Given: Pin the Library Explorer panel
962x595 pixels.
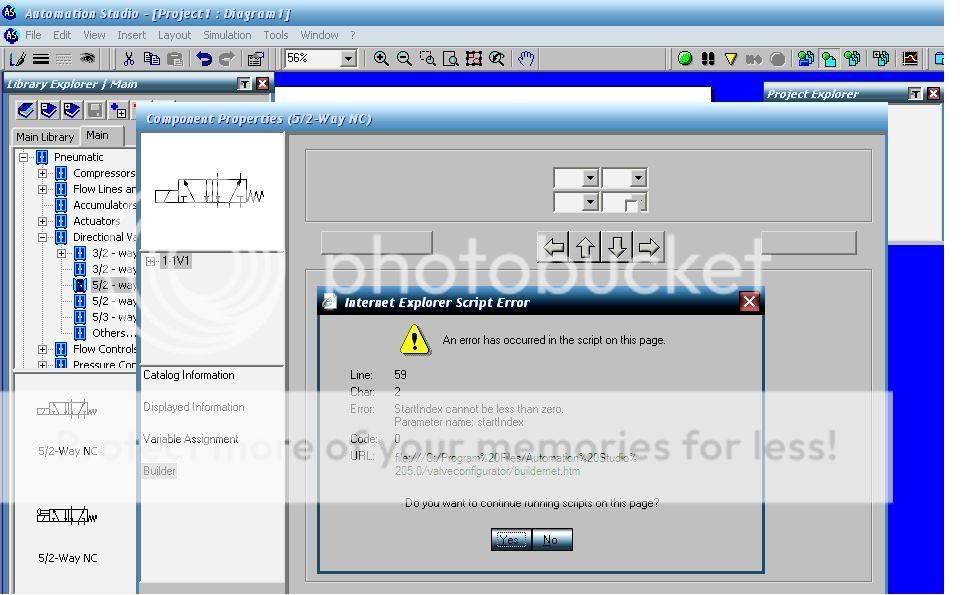Looking at the screenshot, I should point(244,84).
